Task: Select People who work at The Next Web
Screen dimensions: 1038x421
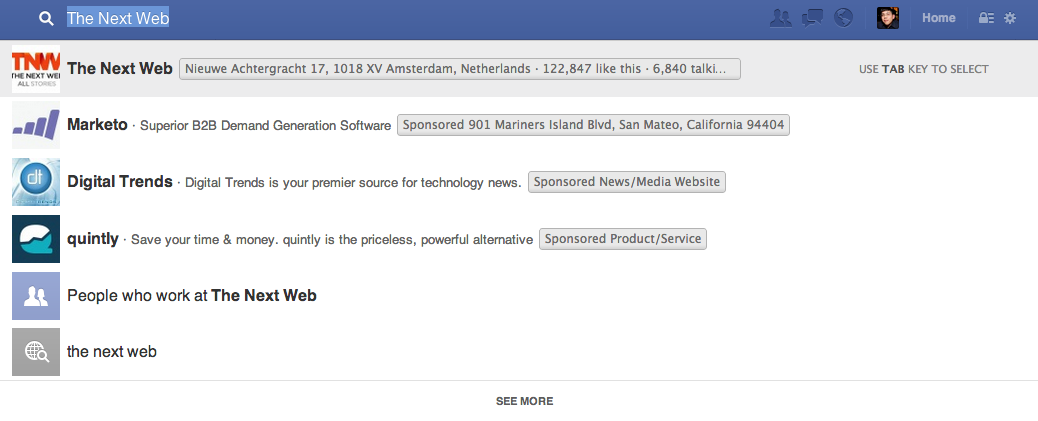Action: 519,295
